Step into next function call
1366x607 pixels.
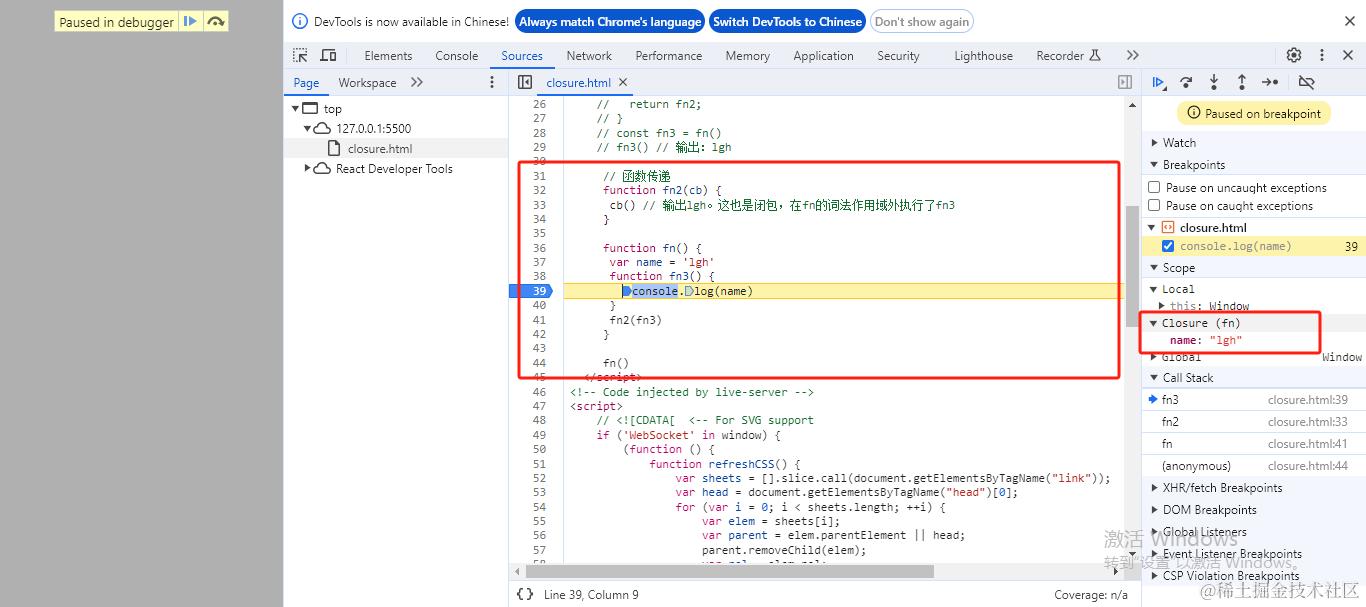1214,82
